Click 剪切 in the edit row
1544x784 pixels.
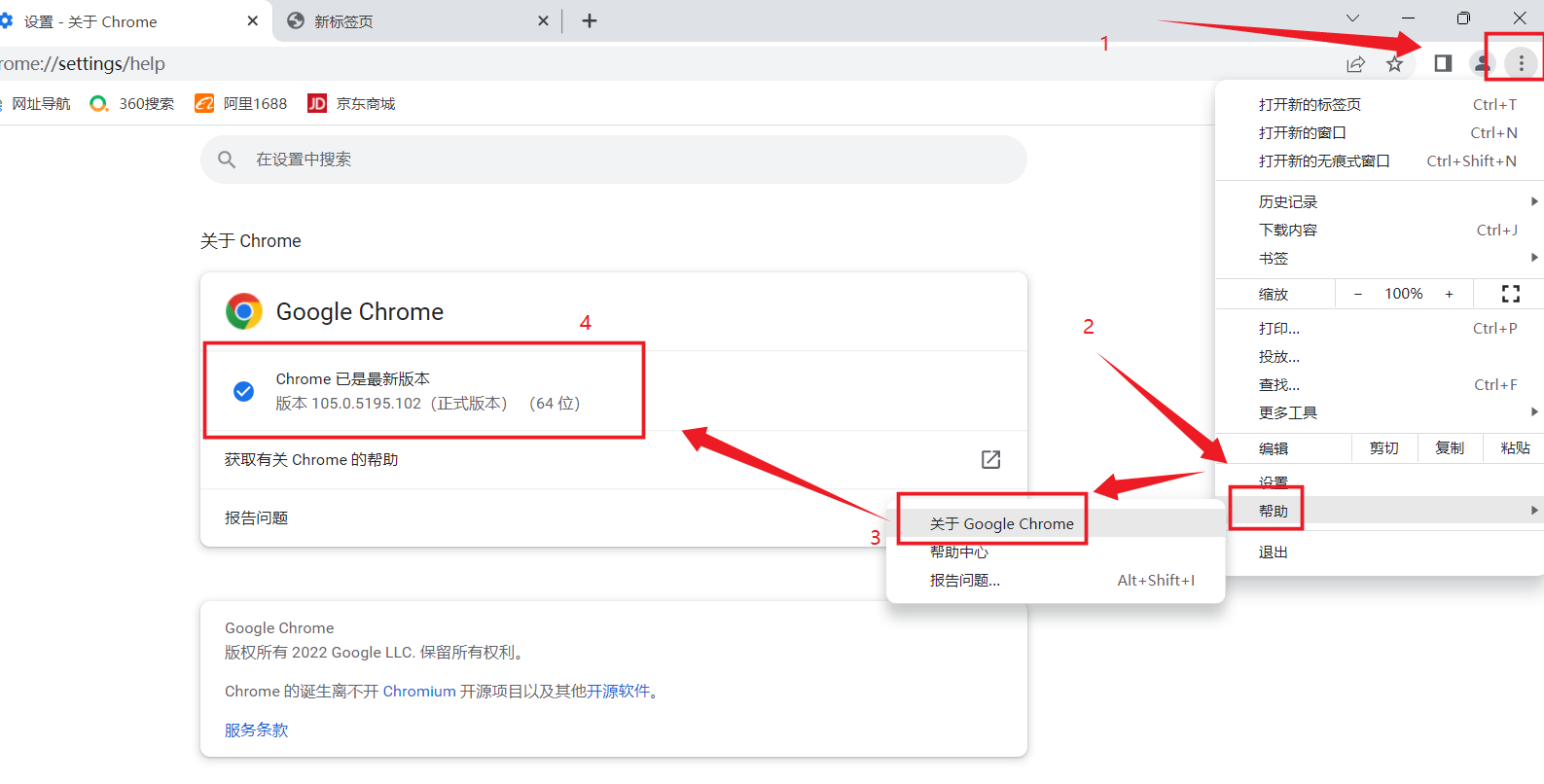click(x=1384, y=448)
